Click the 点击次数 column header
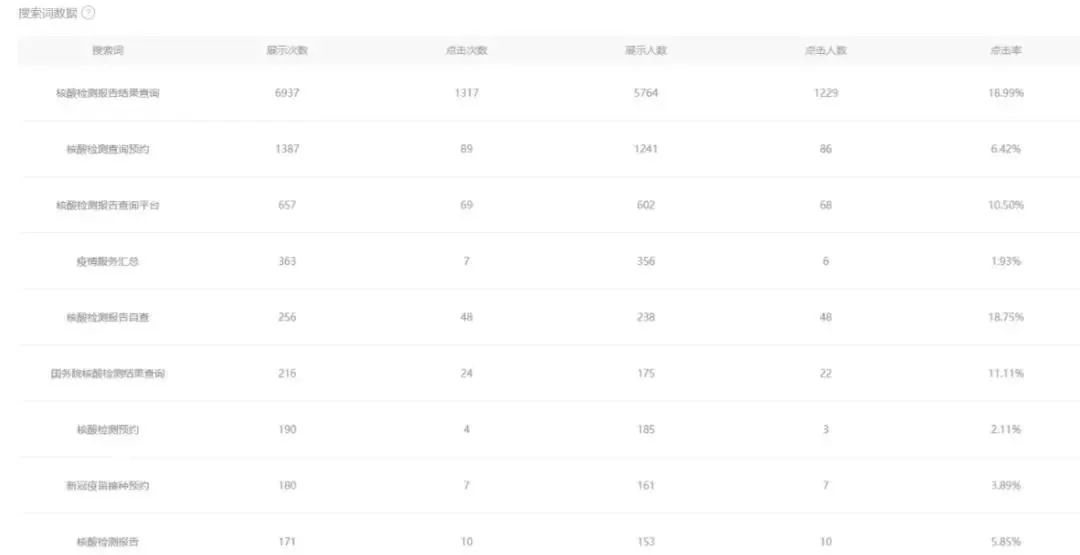Screen dimensions: 1080x555 (x=466, y=50)
